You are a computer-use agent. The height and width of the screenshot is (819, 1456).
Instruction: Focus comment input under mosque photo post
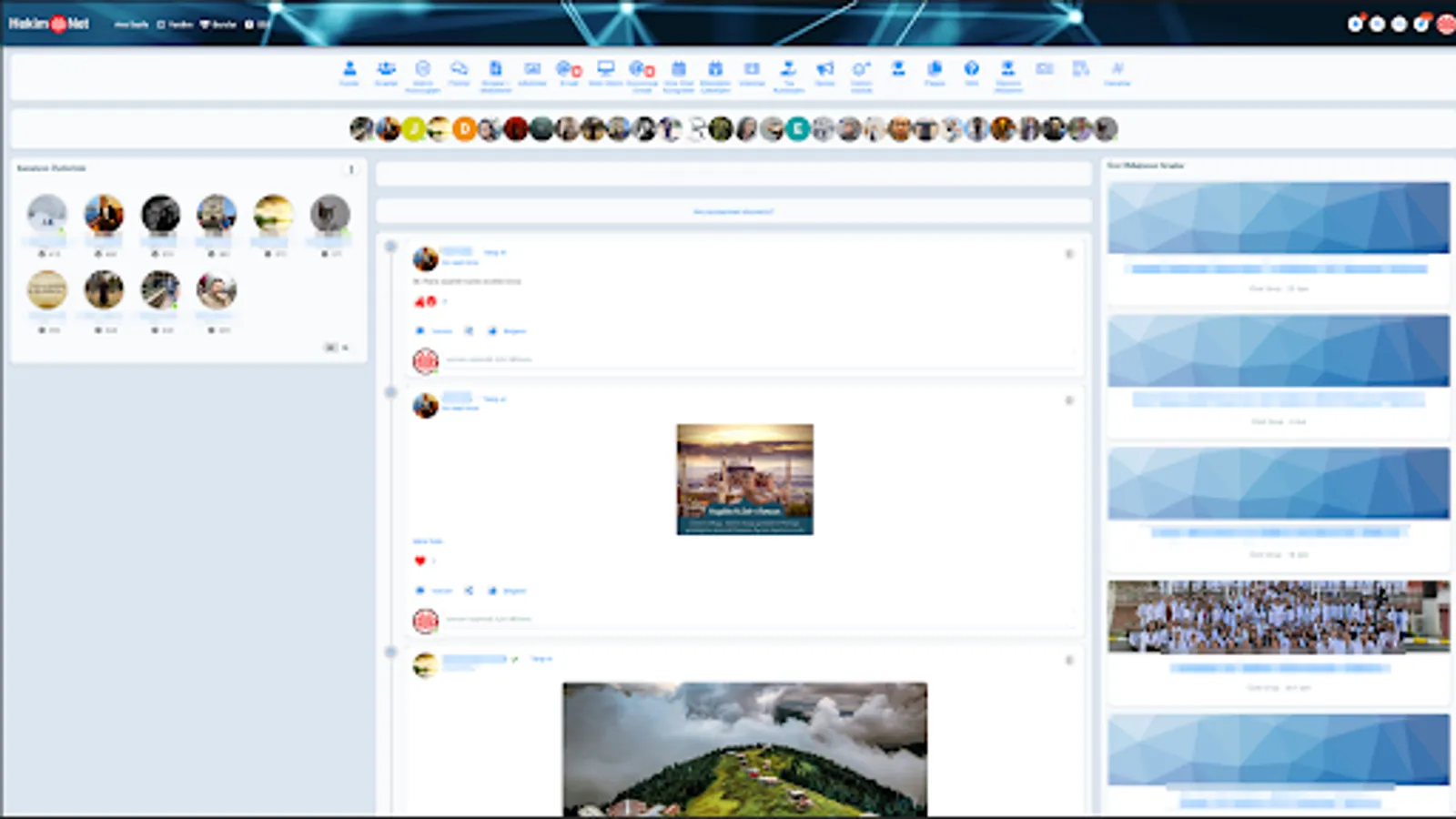pyautogui.click(x=760, y=620)
